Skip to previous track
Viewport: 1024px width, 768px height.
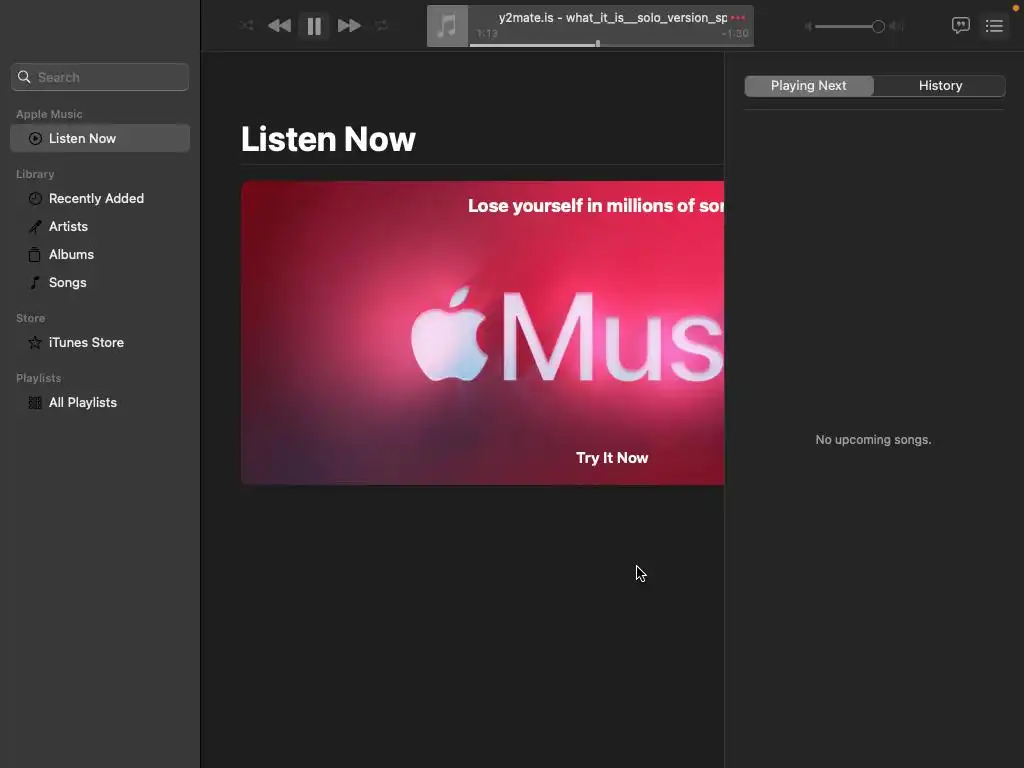coord(279,25)
